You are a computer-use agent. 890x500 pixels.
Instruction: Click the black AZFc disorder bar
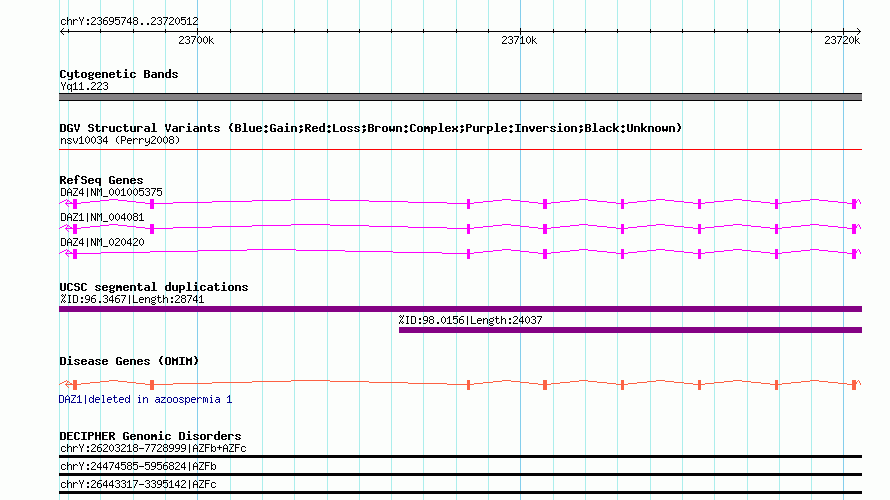tap(460, 493)
